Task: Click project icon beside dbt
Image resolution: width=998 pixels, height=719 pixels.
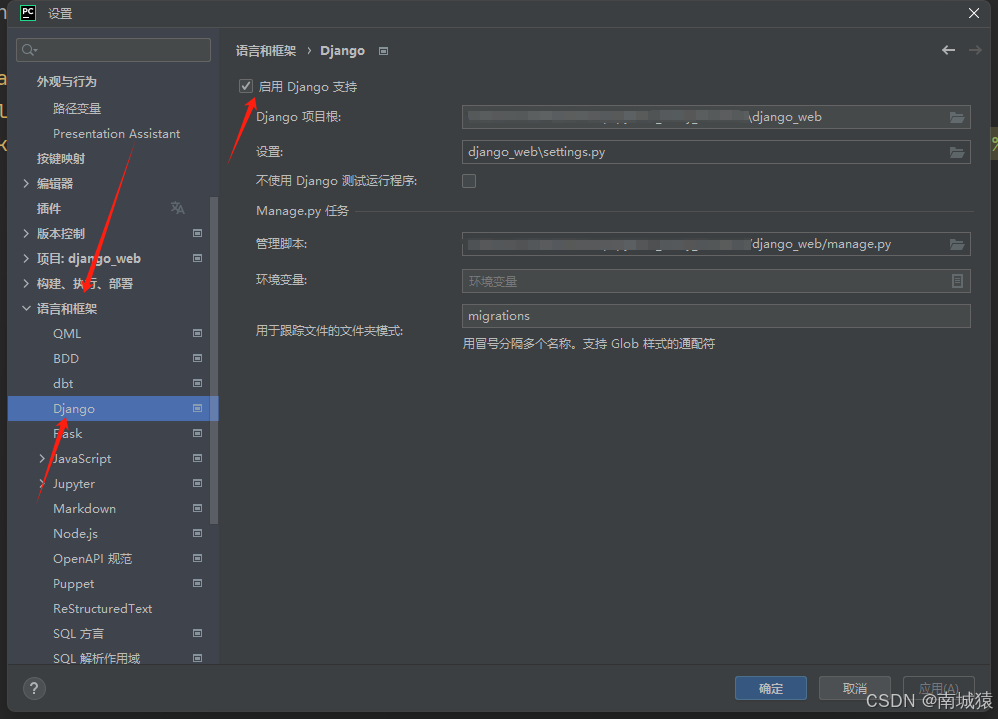Action: [x=197, y=383]
